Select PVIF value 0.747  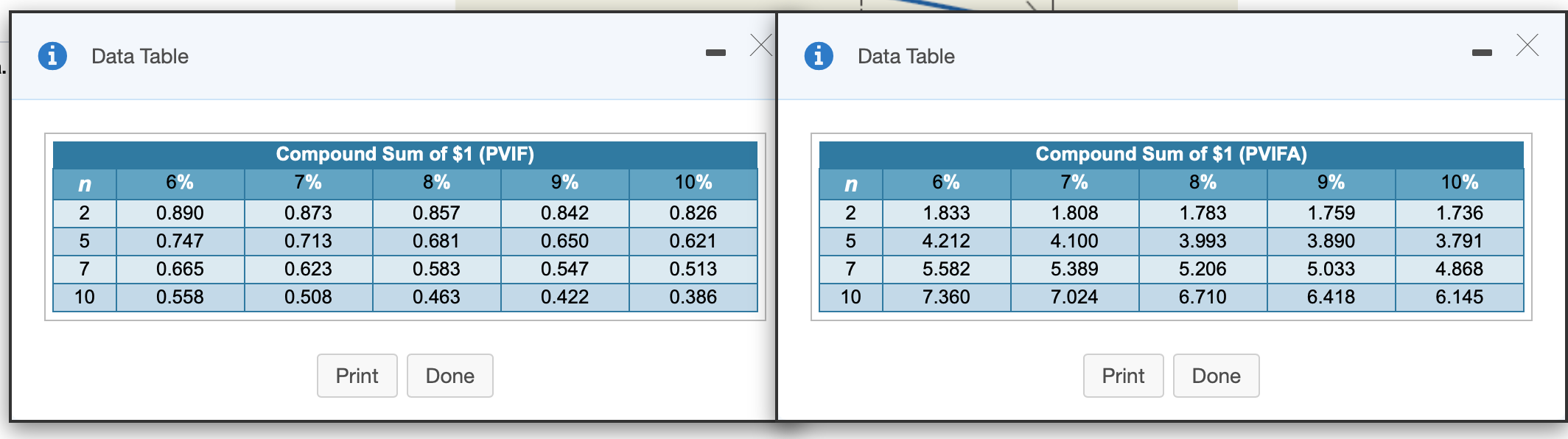tap(180, 241)
